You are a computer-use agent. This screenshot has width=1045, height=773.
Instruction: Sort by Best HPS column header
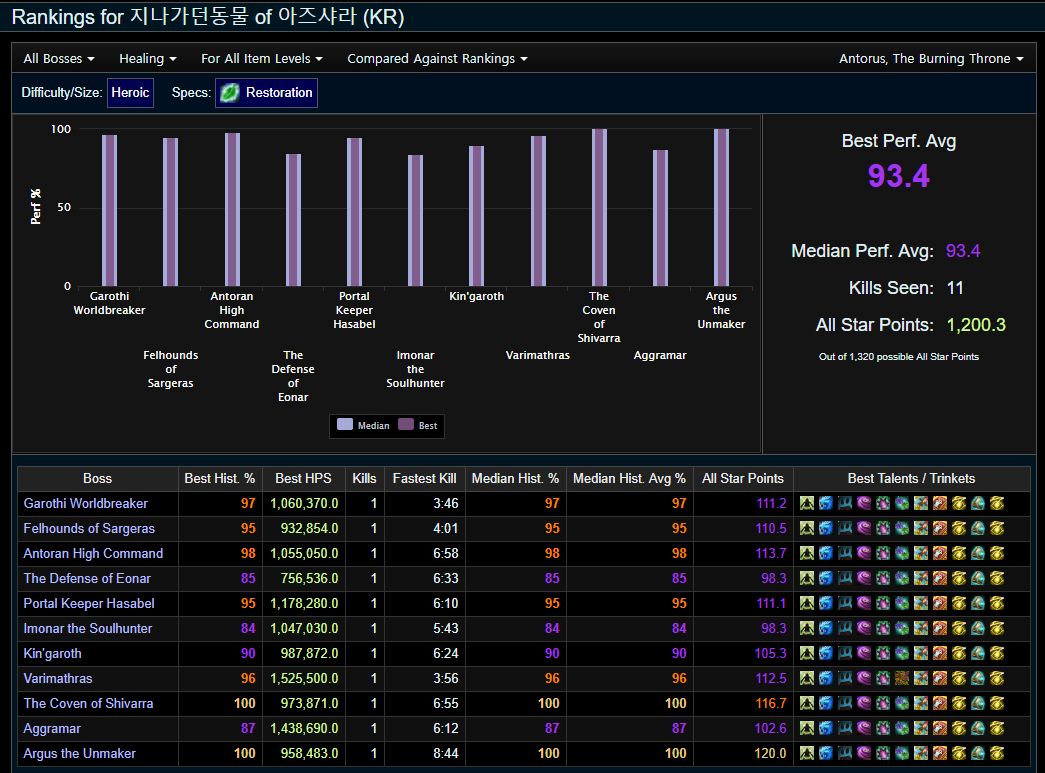click(303, 478)
